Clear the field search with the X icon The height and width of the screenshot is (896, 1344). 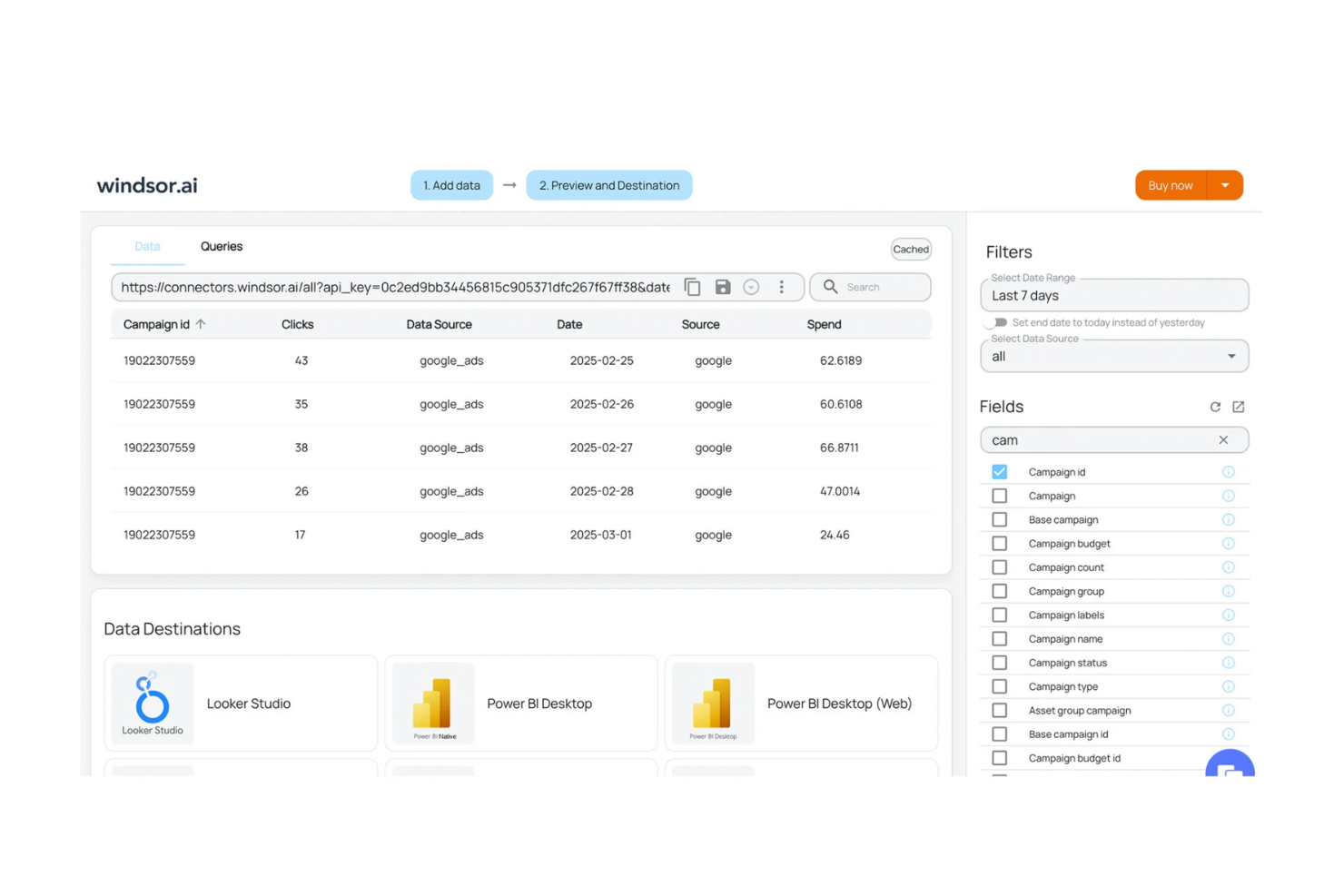click(x=1223, y=439)
